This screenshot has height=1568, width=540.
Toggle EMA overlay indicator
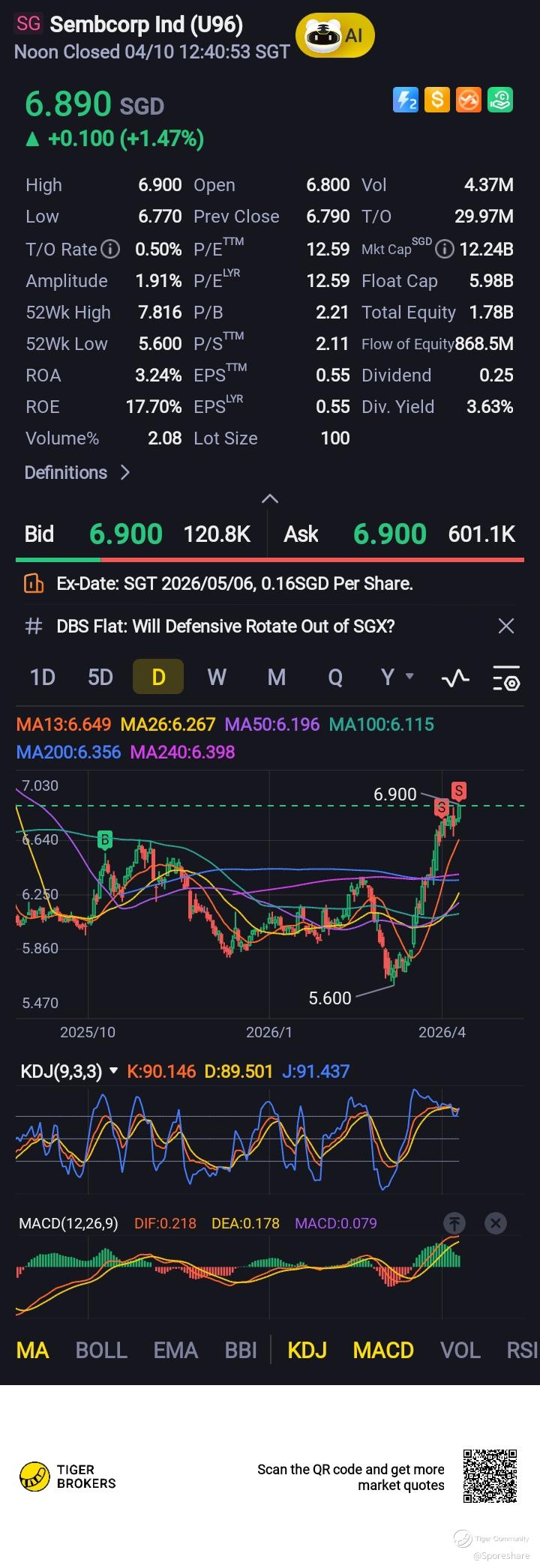[x=175, y=1350]
